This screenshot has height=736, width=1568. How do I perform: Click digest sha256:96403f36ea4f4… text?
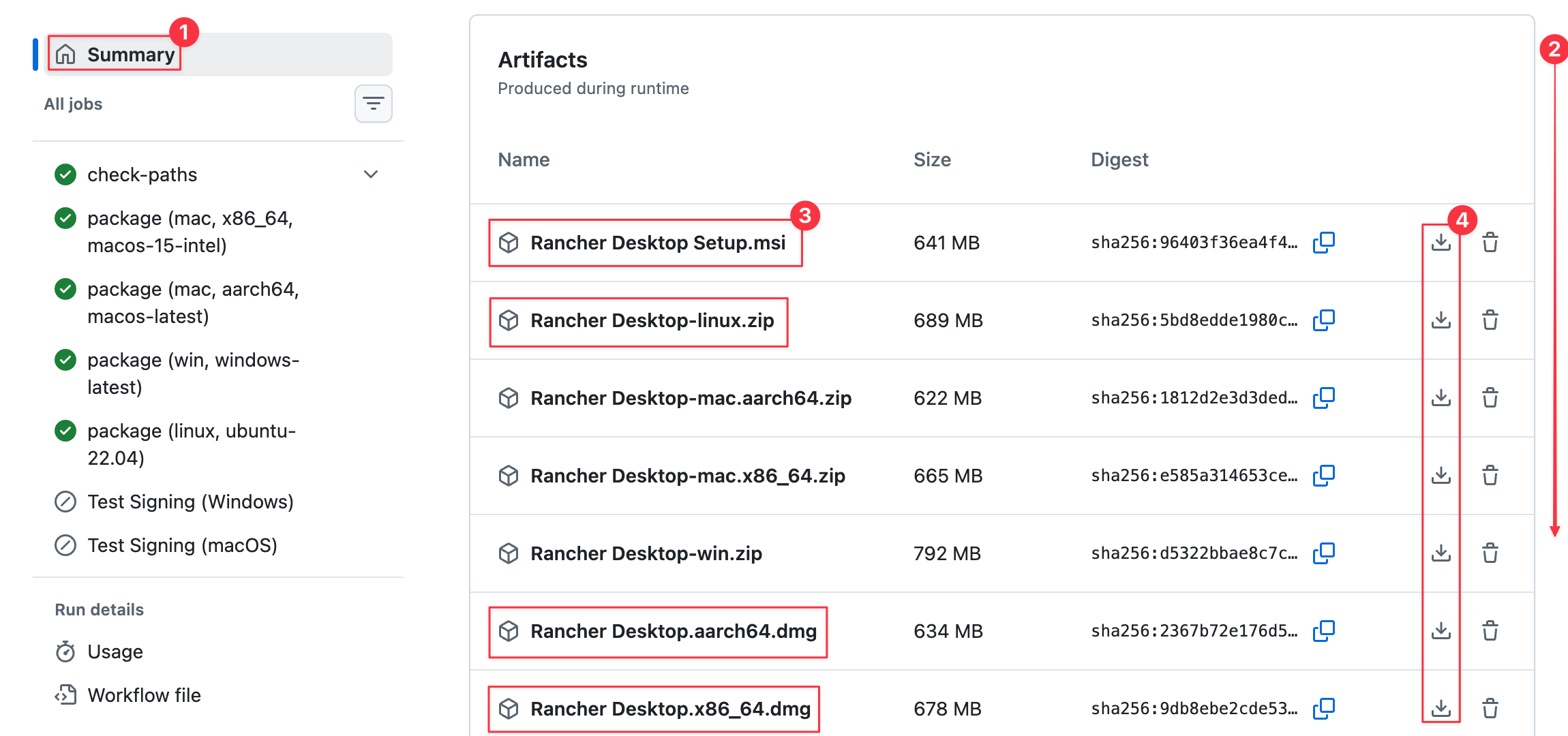[x=1194, y=243]
